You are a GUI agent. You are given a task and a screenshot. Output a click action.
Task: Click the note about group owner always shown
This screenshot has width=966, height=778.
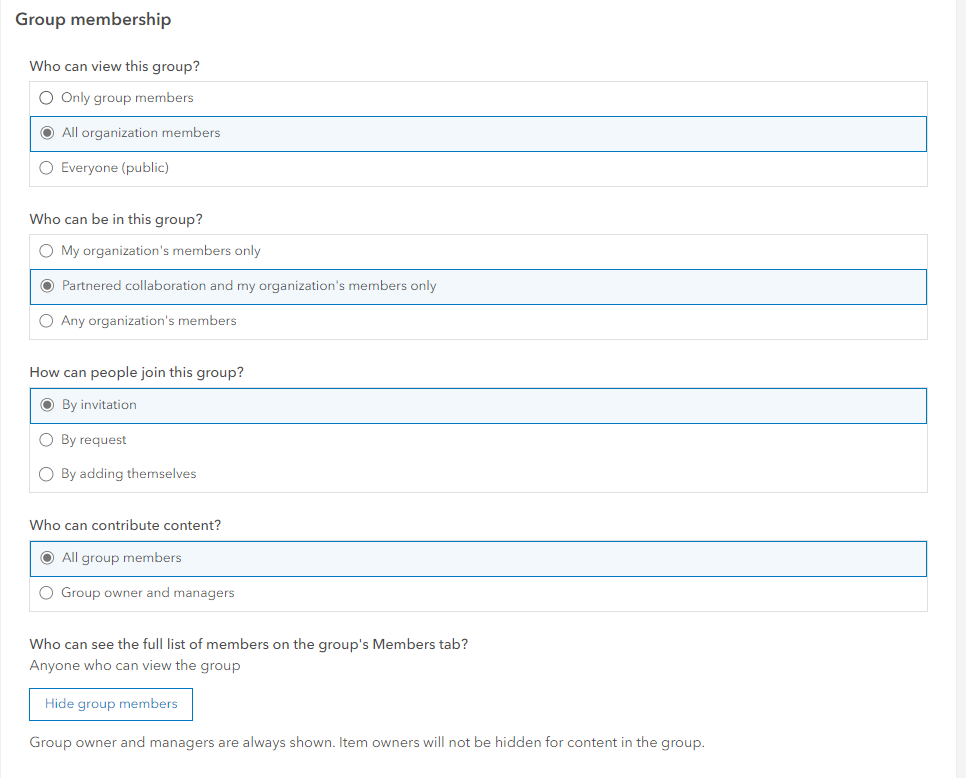[367, 743]
